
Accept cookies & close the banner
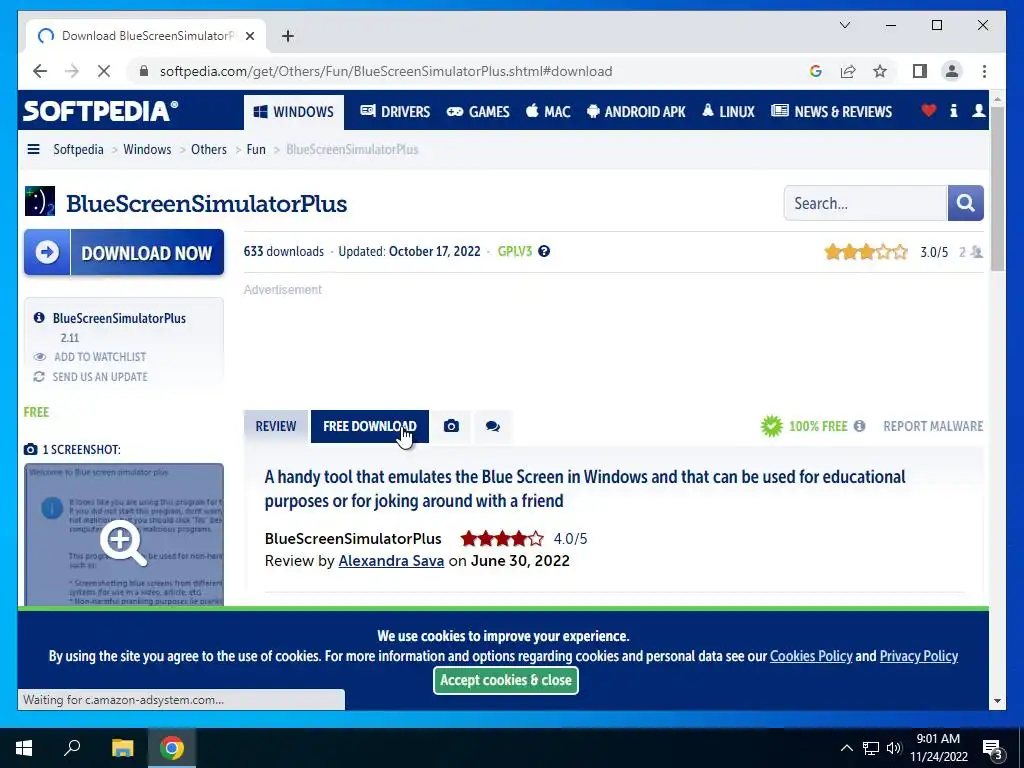[506, 680]
